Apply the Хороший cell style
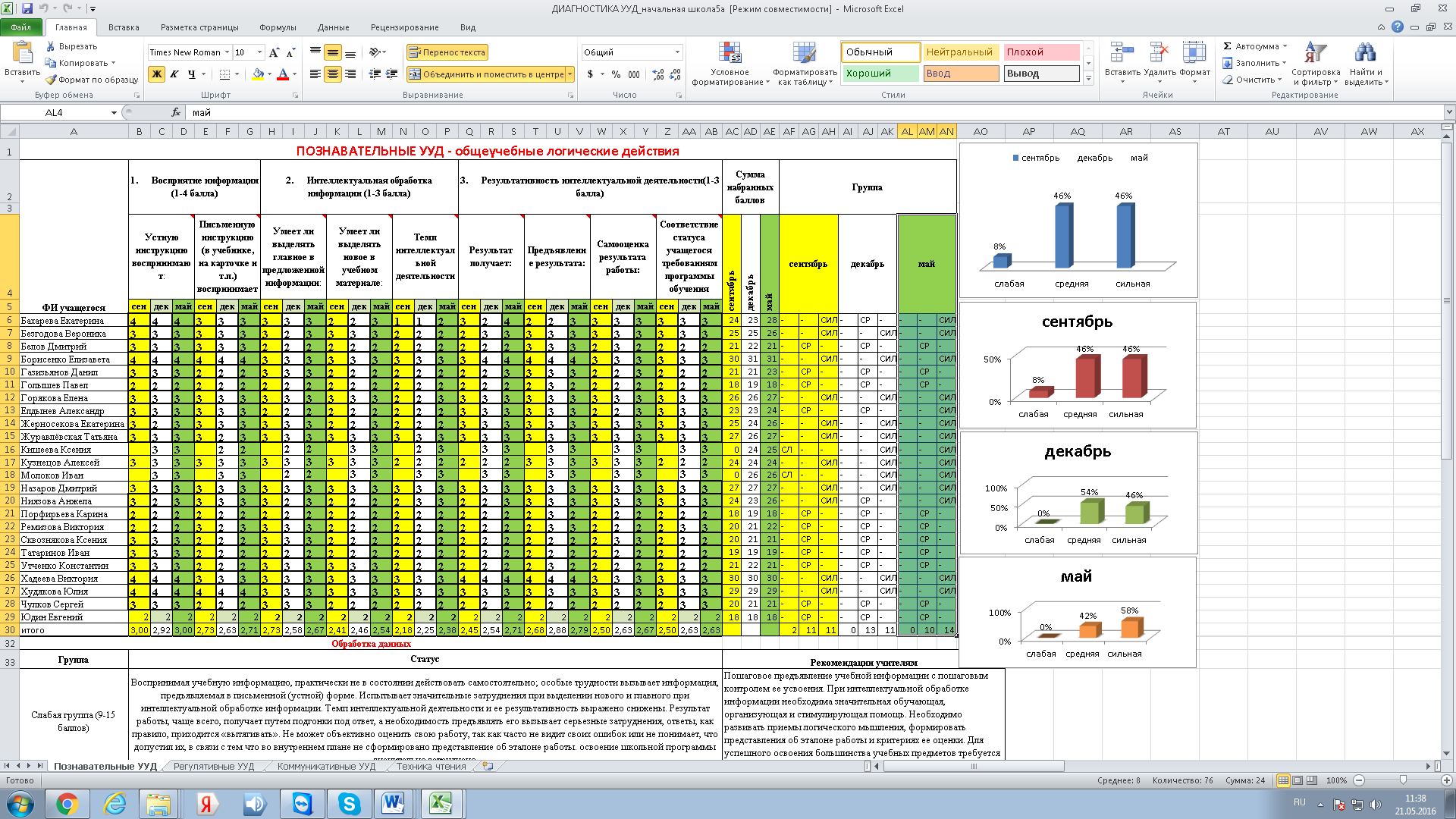The height and width of the screenshot is (819, 1456). click(880, 74)
